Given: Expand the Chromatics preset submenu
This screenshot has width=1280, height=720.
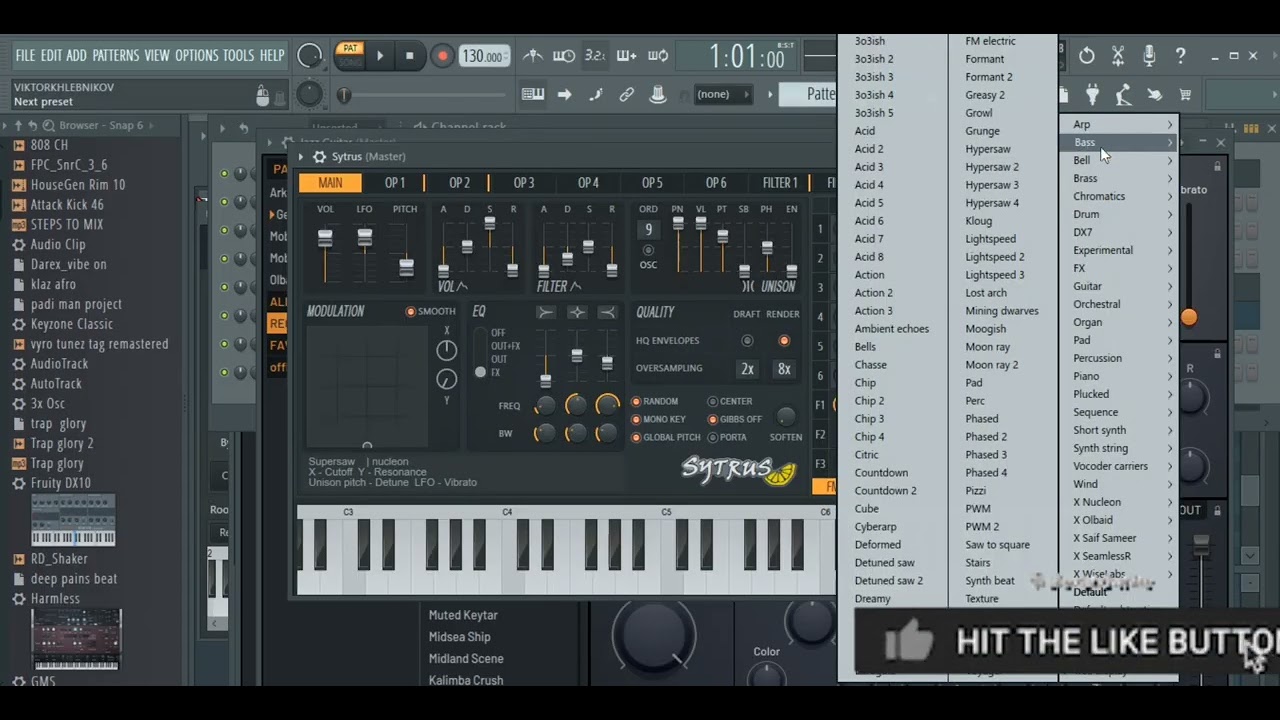Looking at the screenshot, I should pos(1119,196).
